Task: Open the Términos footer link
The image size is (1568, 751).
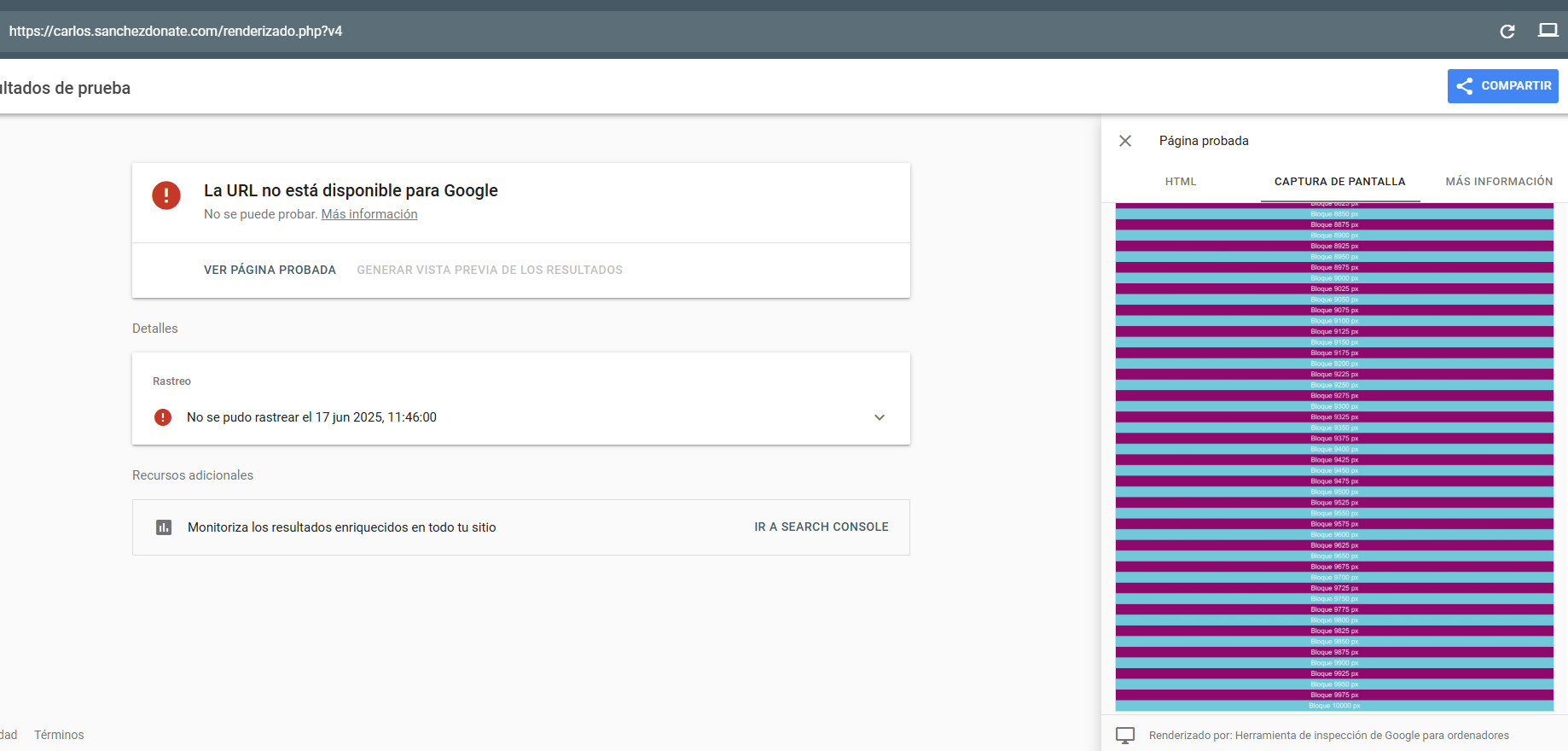Action: (59, 735)
